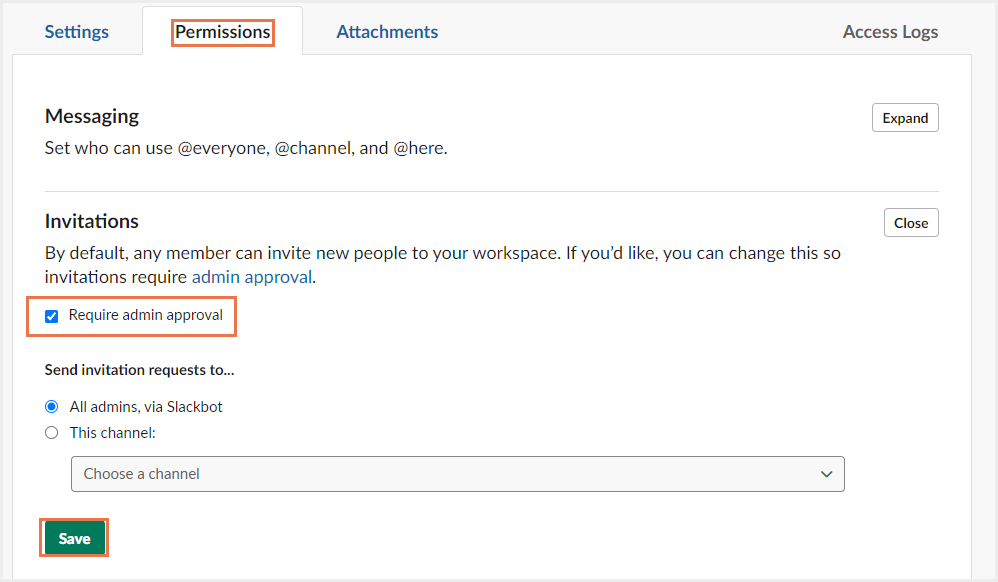Close the Invitations section
Image resolution: width=998 pixels, height=582 pixels.
[x=910, y=223]
